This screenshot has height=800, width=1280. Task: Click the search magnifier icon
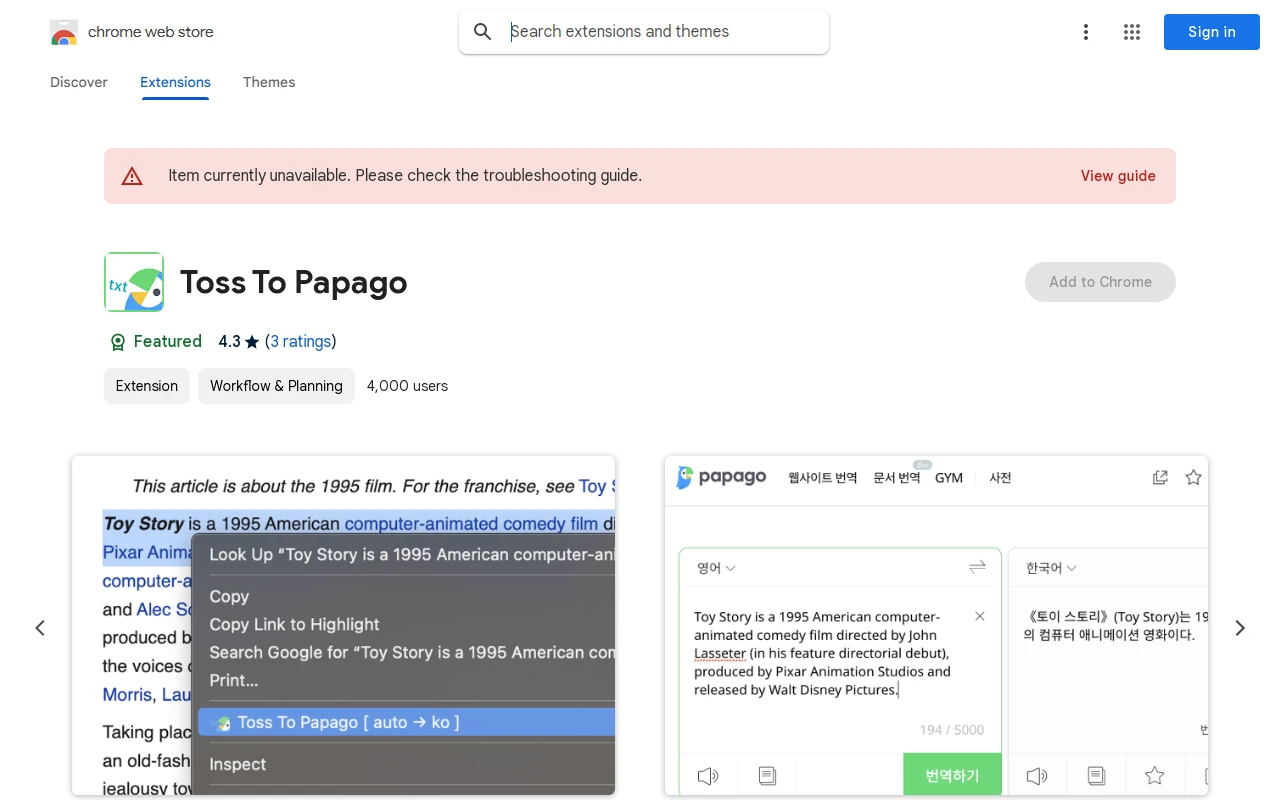pos(483,32)
